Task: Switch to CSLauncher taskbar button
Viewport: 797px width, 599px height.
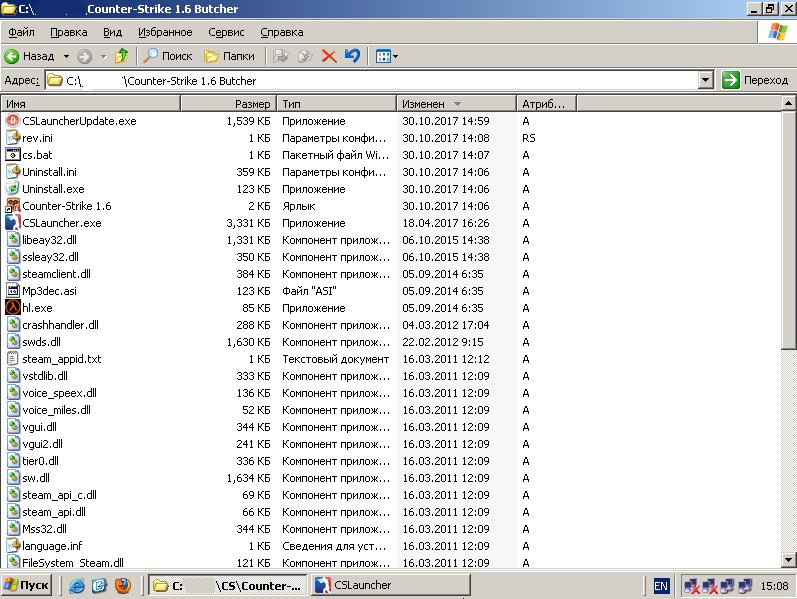Action: click(x=390, y=585)
